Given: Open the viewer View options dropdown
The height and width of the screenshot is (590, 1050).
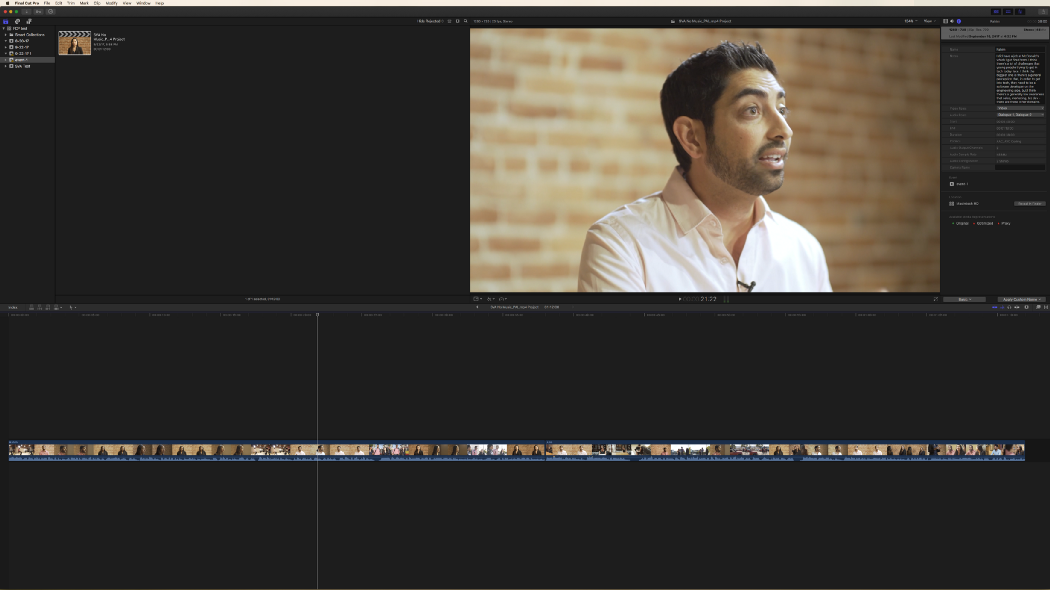Looking at the screenshot, I should pyautogui.click(x=929, y=21).
